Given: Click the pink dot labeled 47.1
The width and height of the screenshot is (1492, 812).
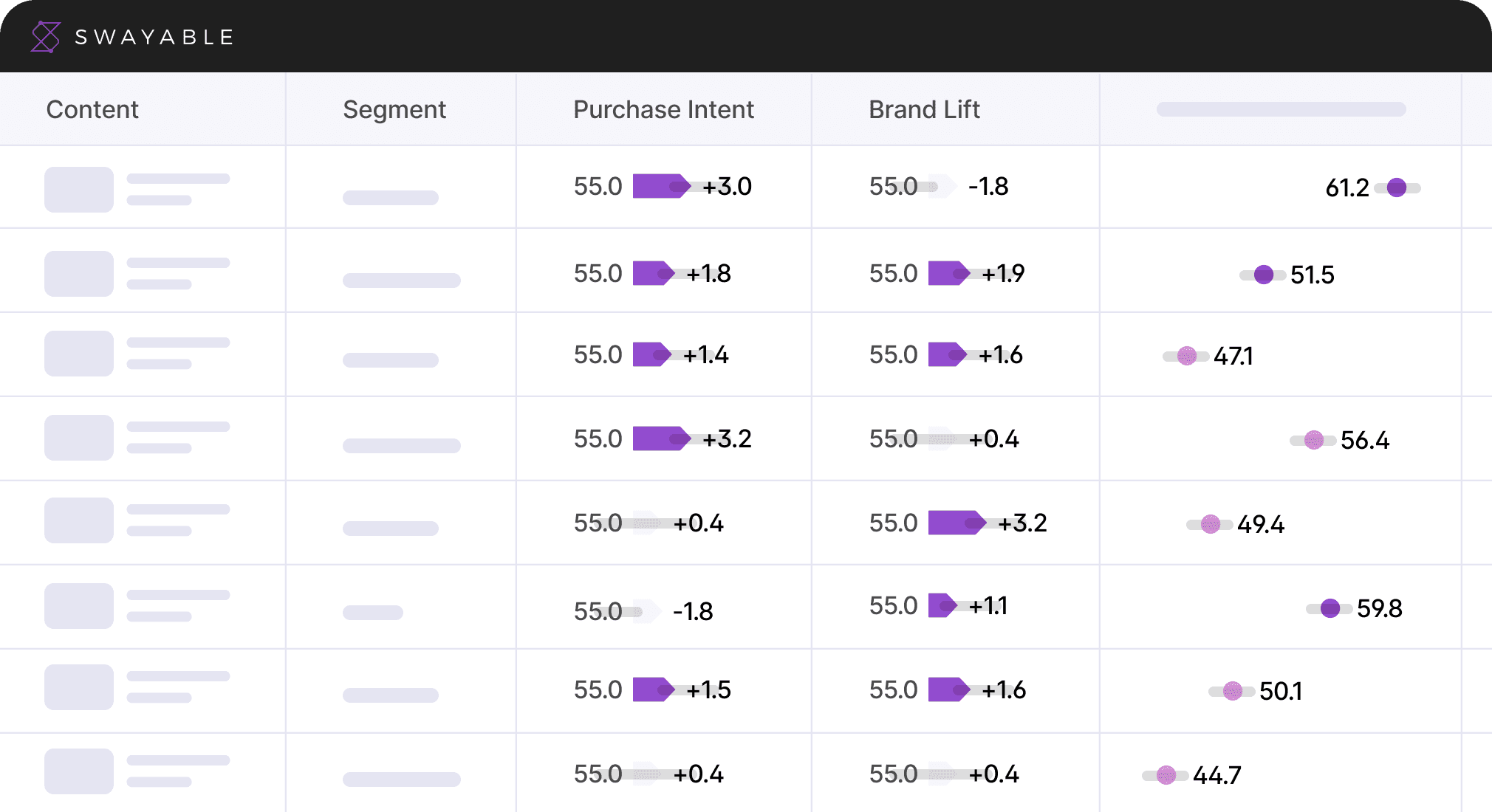Looking at the screenshot, I should point(1187,356).
